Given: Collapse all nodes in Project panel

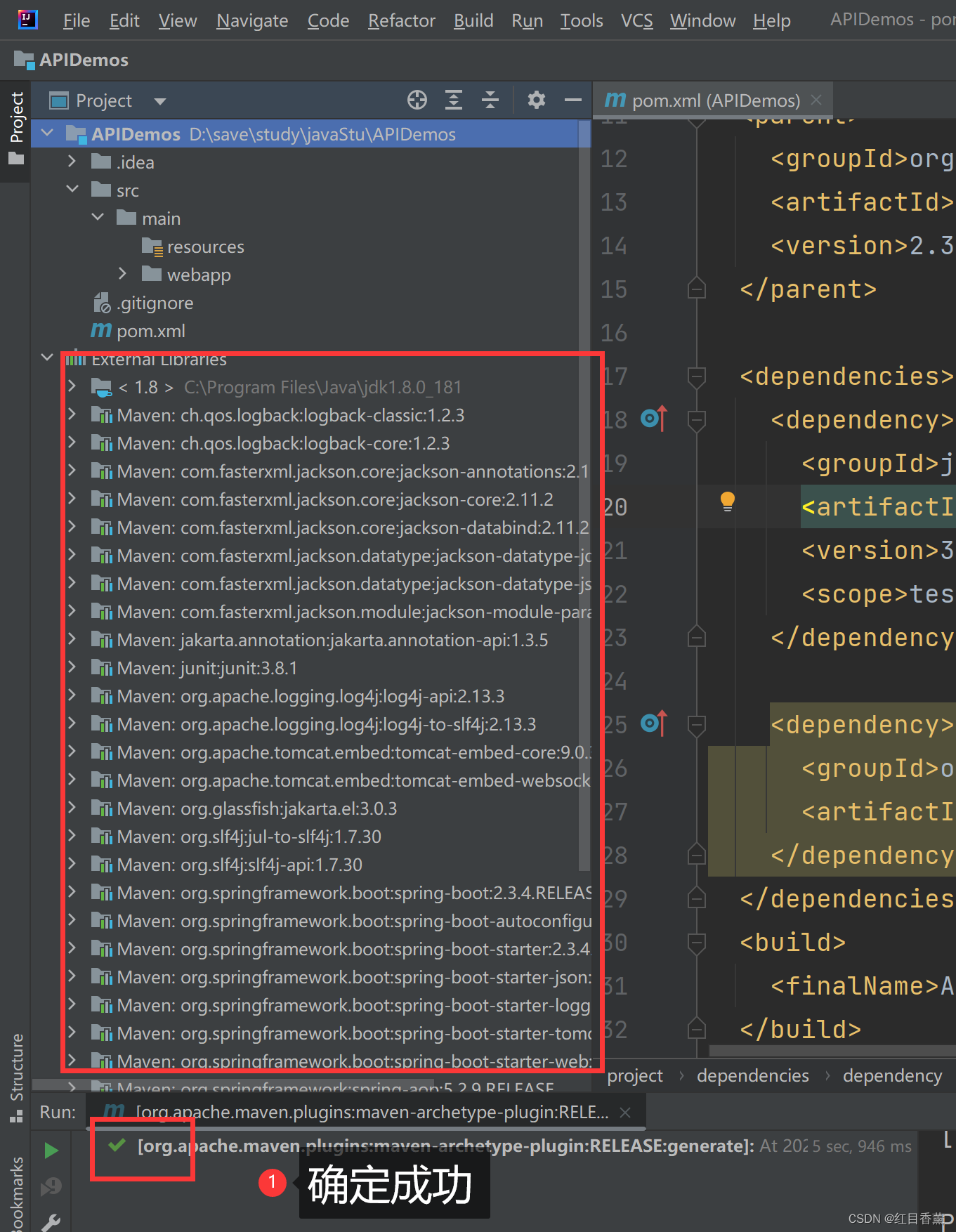Looking at the screenshot, I should point(490,100).
